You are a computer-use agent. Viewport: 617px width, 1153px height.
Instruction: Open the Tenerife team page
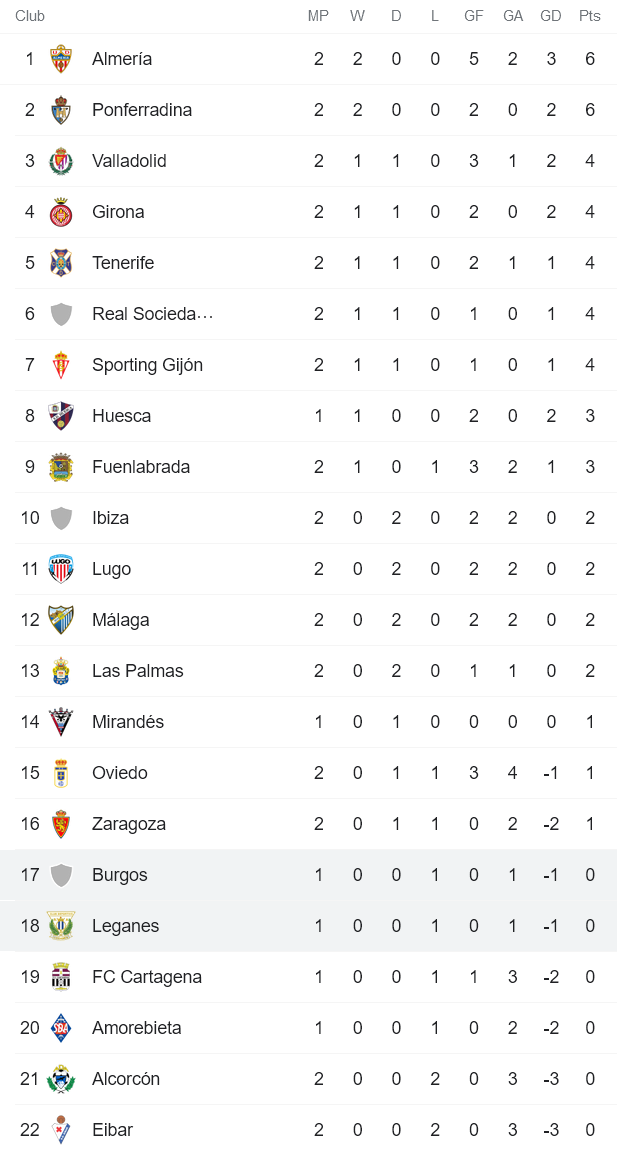[123, 262]
